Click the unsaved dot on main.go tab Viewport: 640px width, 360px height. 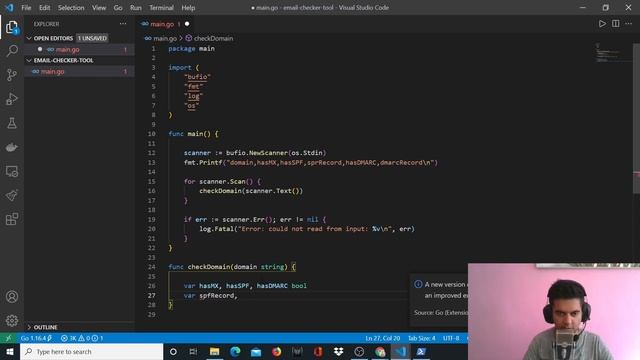pyautogui.click(x=187, y=24)
